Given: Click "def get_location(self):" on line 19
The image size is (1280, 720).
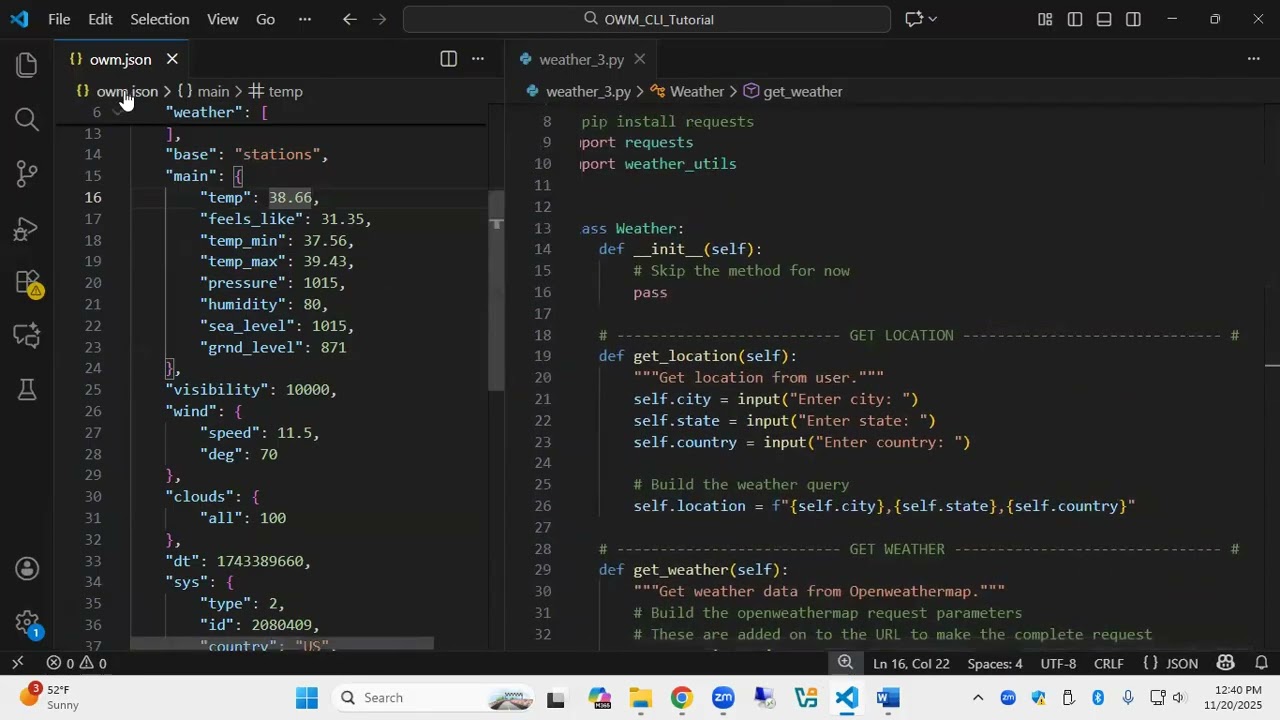Looking at the screenshot, I should pos(697,356).
